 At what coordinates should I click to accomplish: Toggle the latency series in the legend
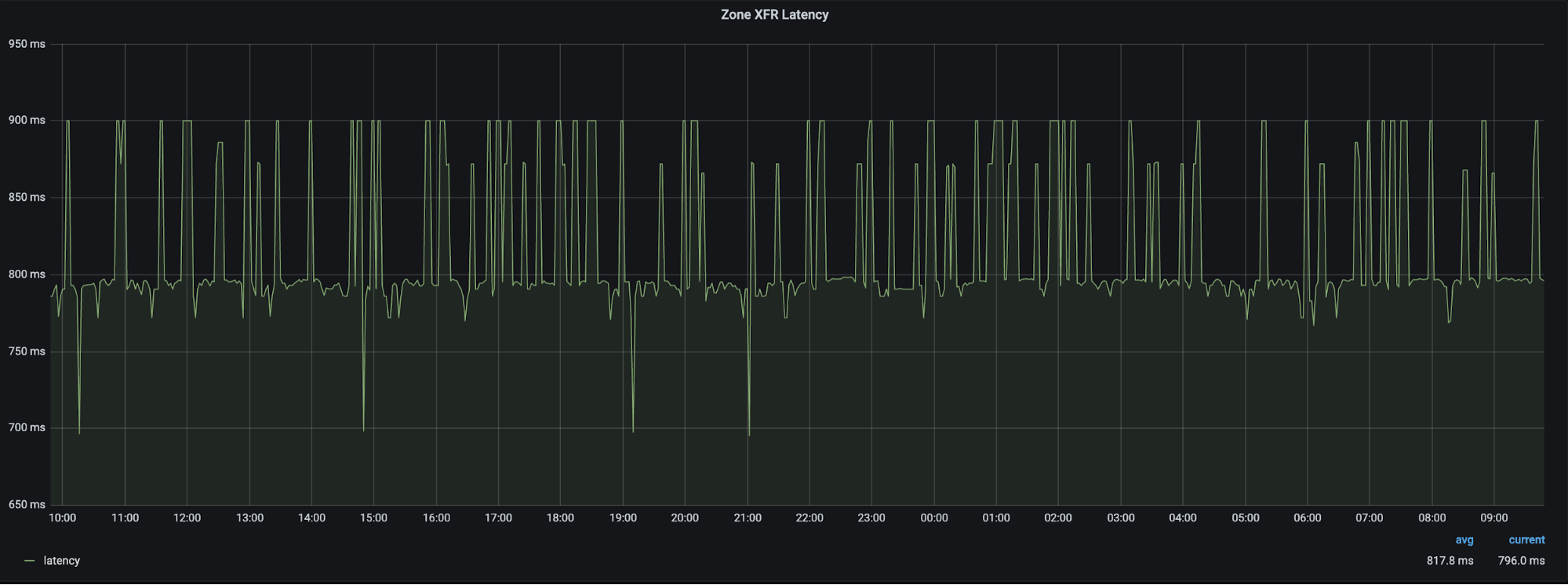pos(61,561)
